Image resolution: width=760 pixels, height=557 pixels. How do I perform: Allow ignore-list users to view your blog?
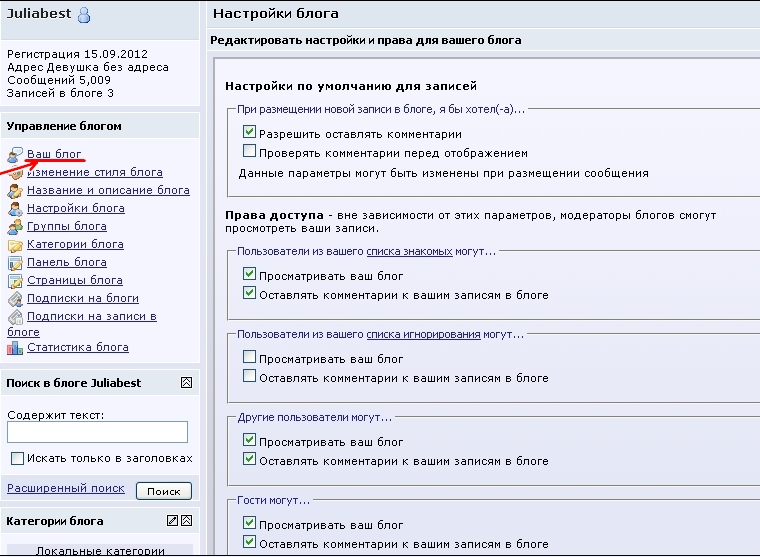click(250, 358)
